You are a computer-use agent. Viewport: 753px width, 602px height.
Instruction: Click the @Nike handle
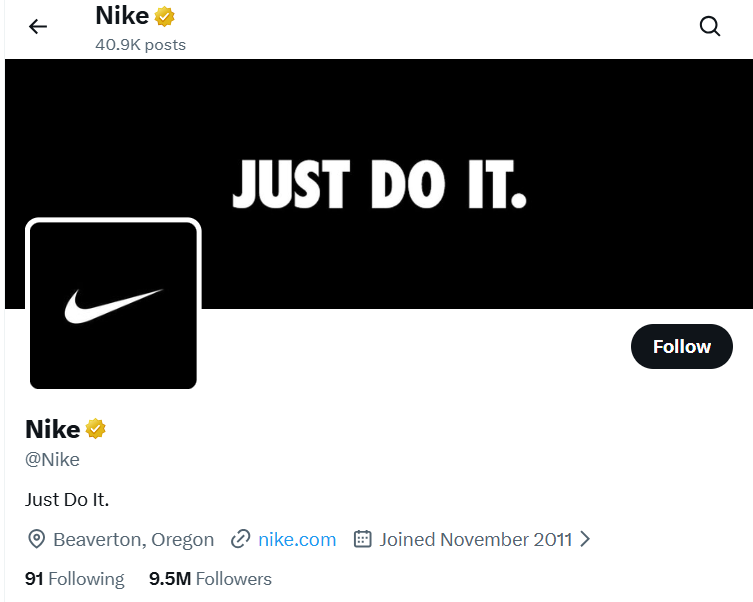click(x=52, y=460)
